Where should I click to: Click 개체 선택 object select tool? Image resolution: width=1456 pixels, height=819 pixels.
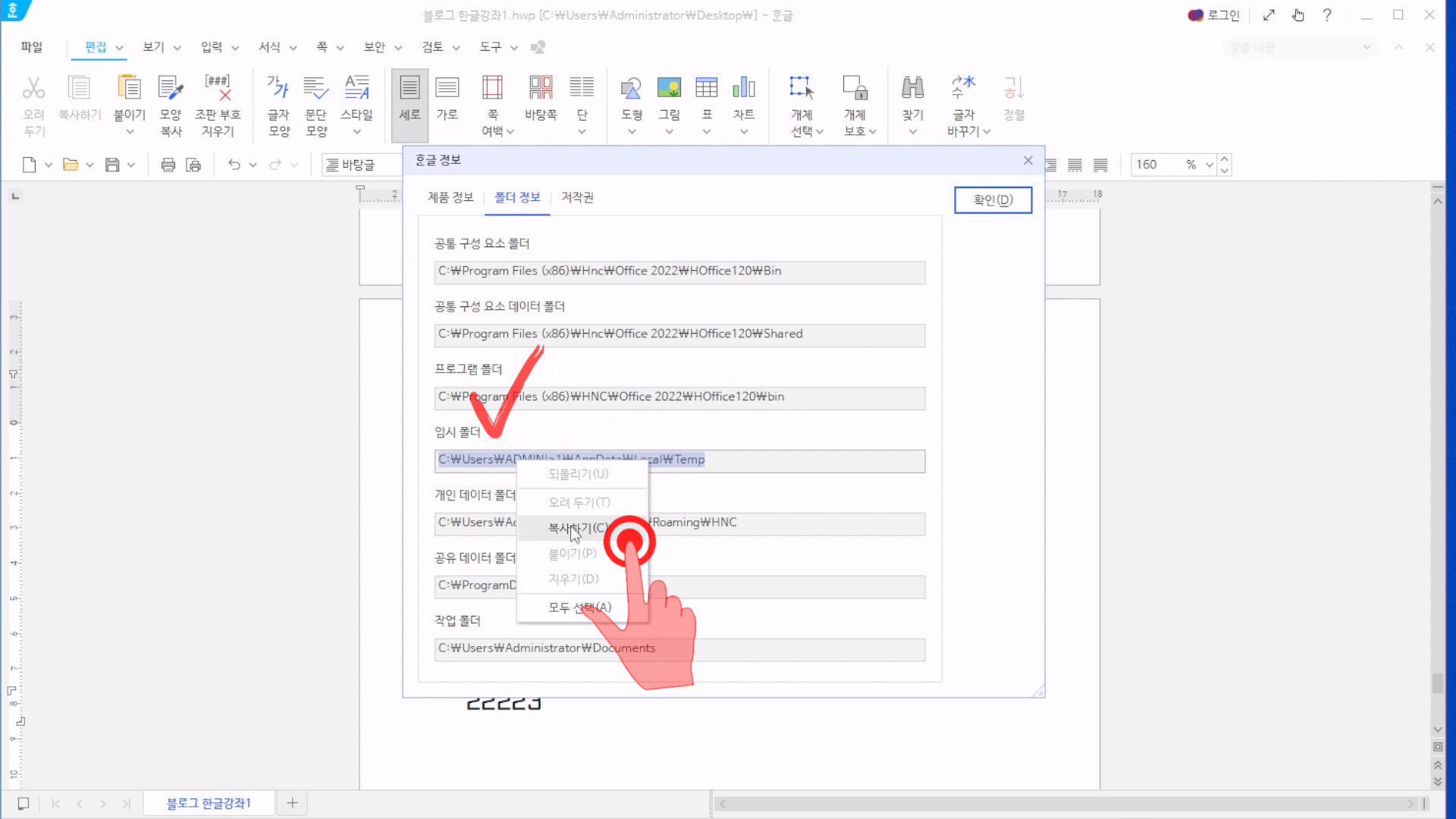802,89
